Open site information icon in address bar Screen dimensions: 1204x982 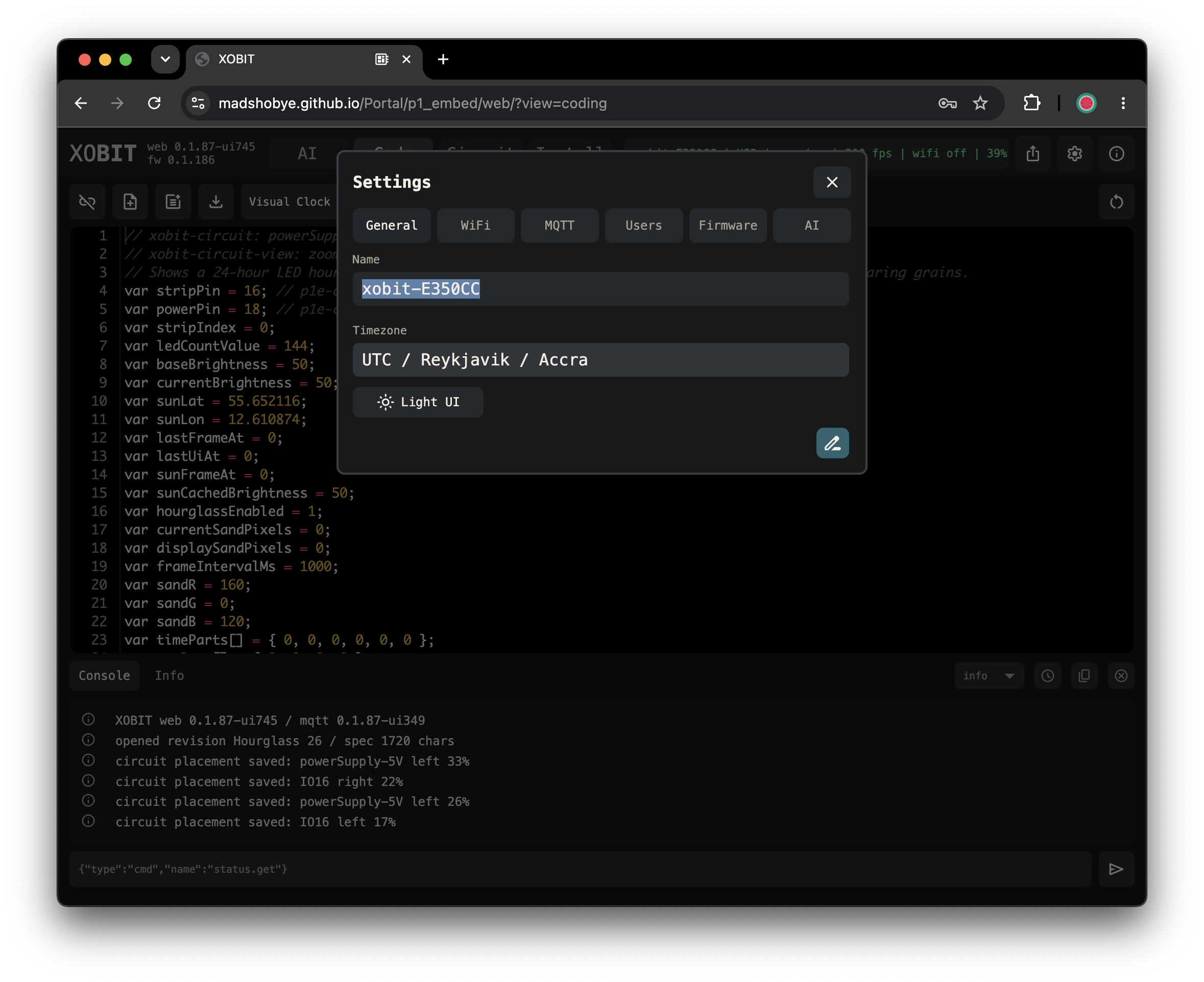coord(198,103)
